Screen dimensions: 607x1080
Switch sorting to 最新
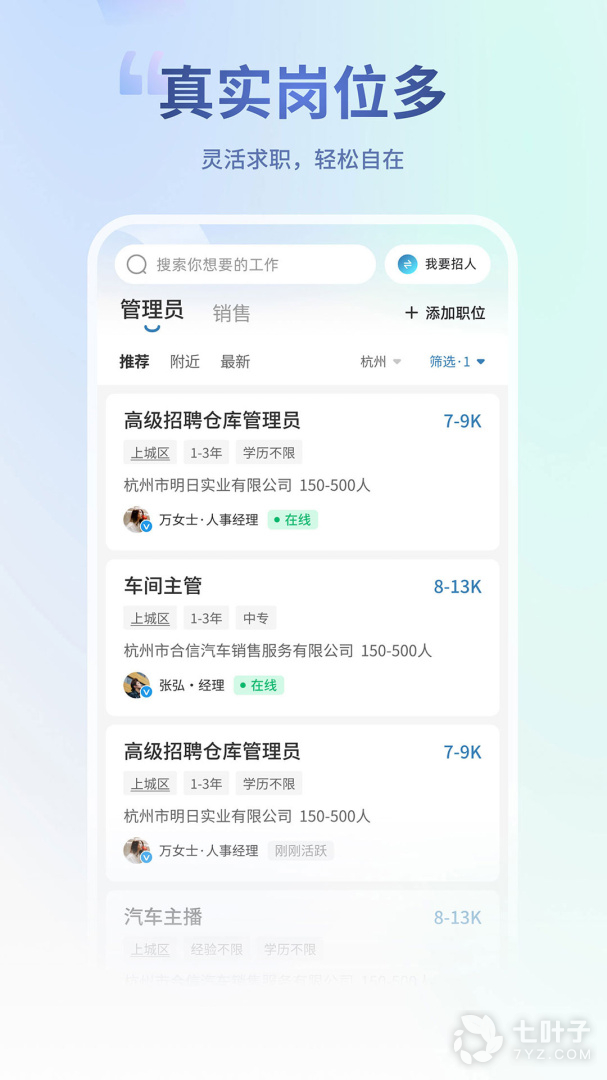pyautogui.click(x=235, y=362)
